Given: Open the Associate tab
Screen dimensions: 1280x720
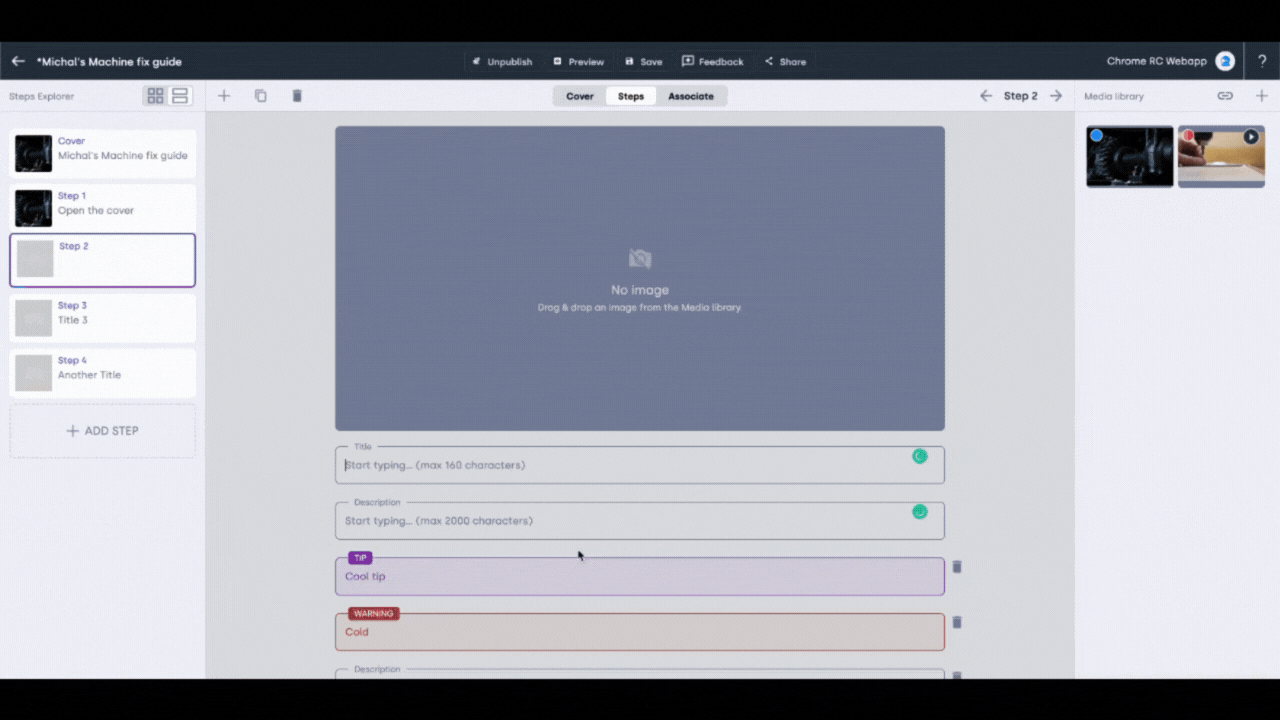Looking at the screenshot, I should tap(691, 96).
